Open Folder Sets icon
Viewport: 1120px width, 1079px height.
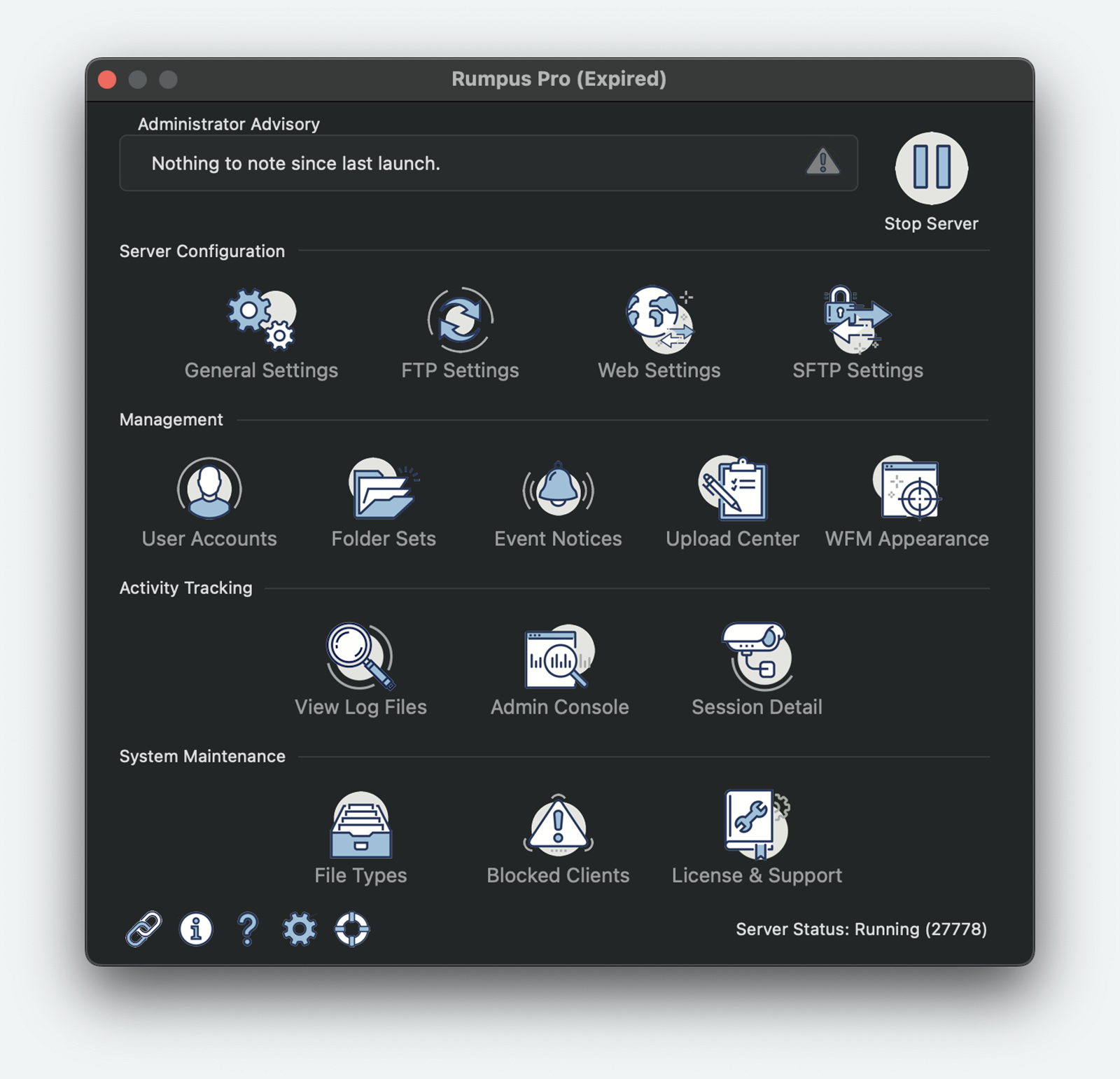click(x=384, y=488)
